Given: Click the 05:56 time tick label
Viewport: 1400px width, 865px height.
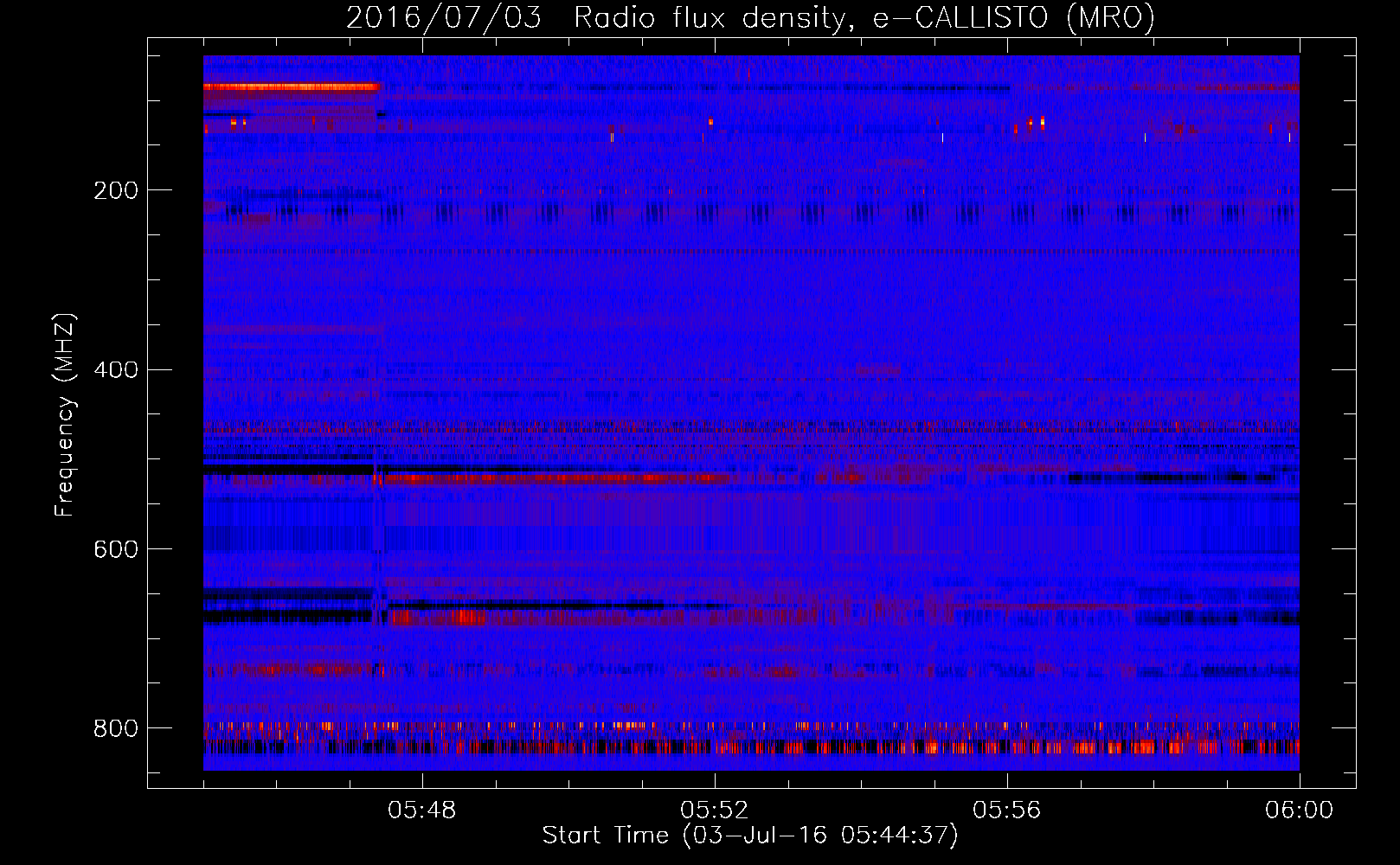Looking at the screenshot, I should pyautogui.click(x=1006, y=811).
